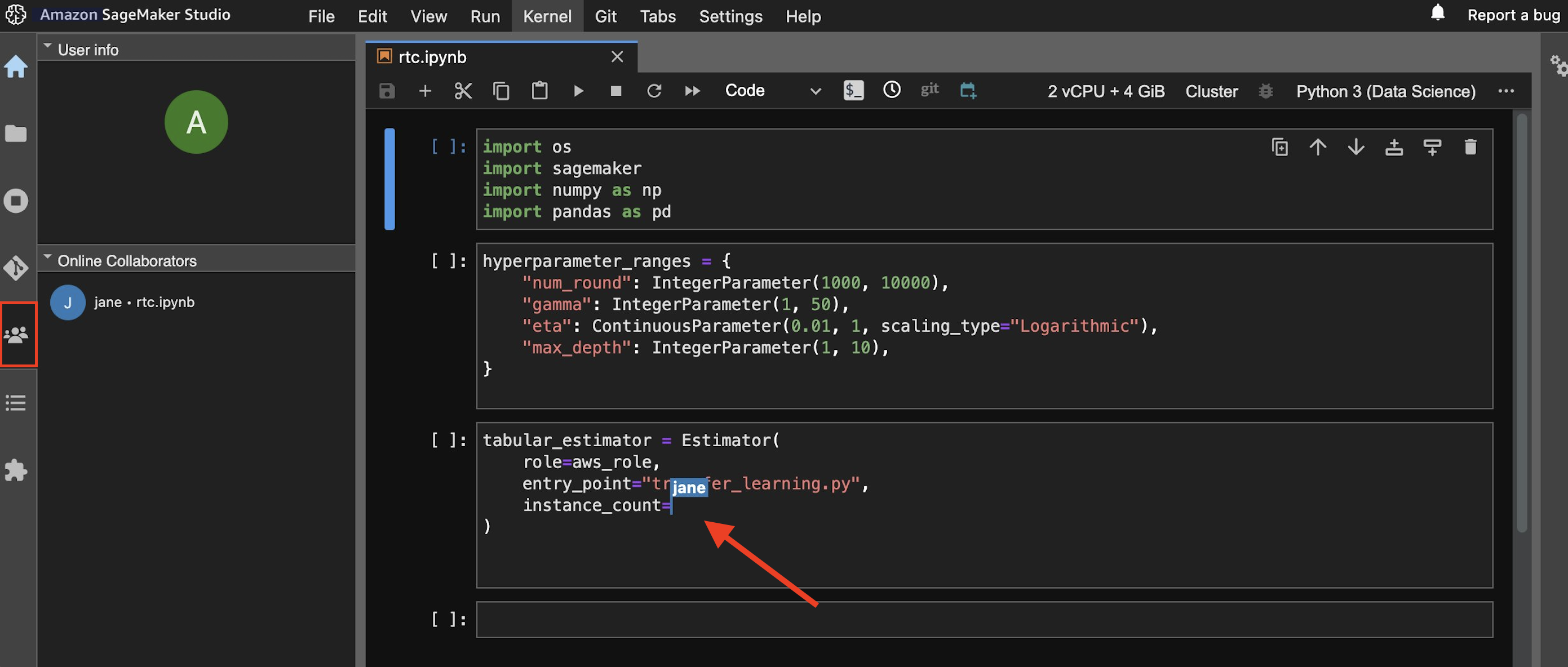Click the Report a bug link

click(x=1513, y=15)
